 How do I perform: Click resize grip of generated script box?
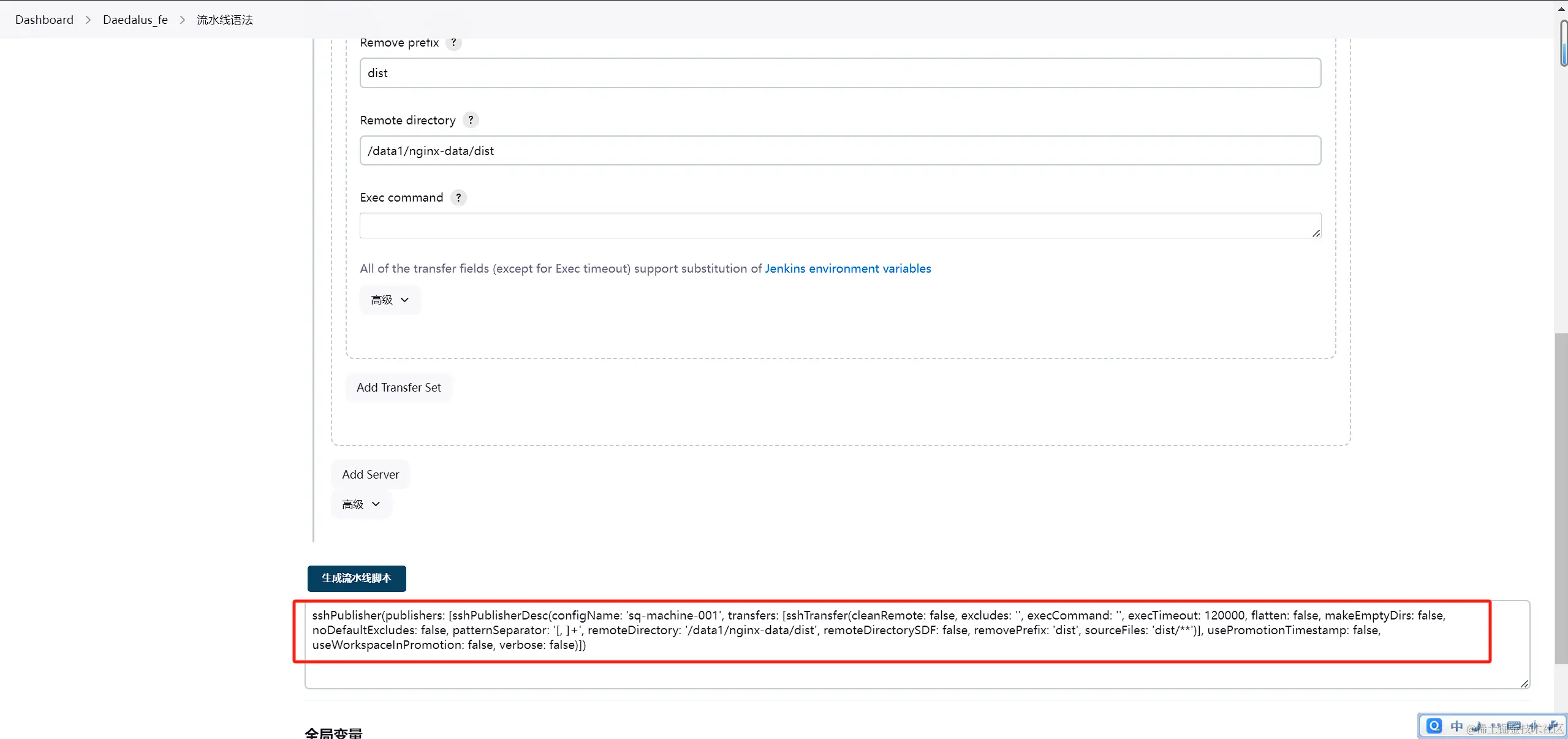(1524, 683)
